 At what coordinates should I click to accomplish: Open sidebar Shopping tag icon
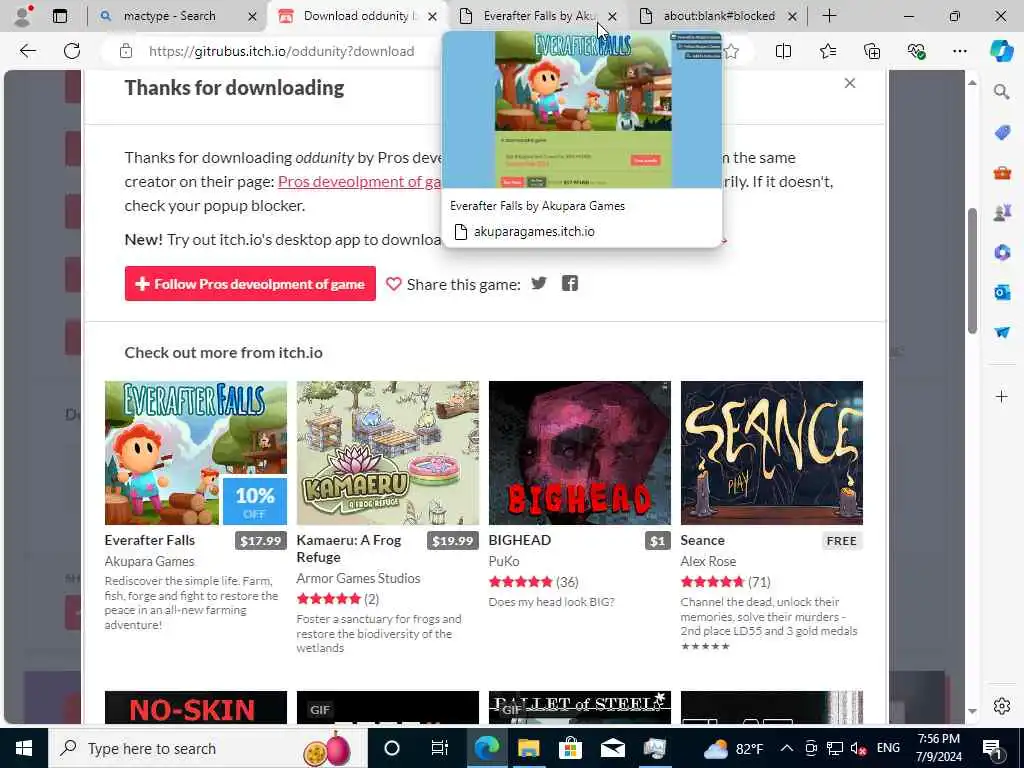click(1002, 133)
